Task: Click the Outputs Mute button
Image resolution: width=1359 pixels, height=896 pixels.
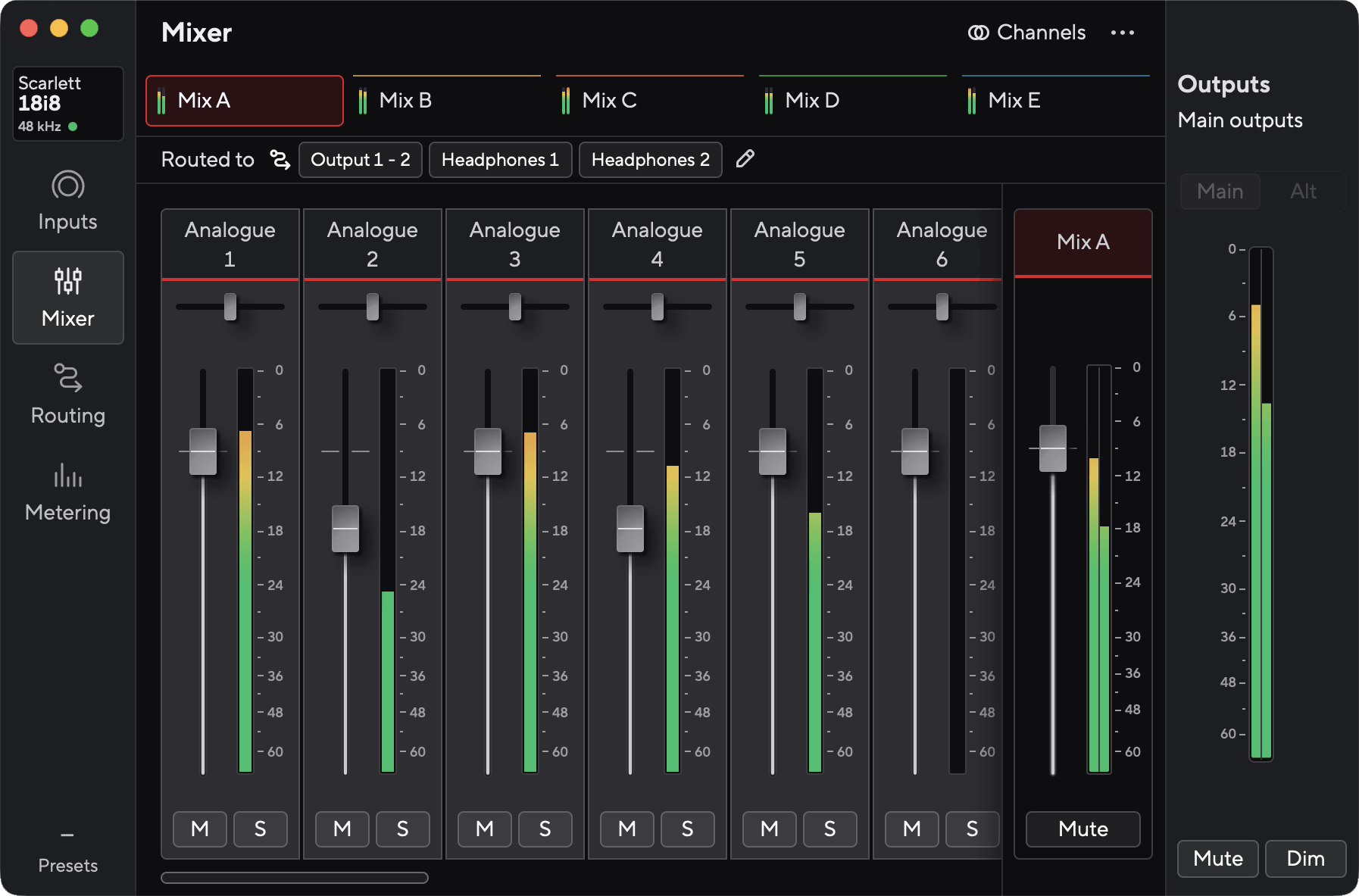Action: click(x=1218, y=859)
